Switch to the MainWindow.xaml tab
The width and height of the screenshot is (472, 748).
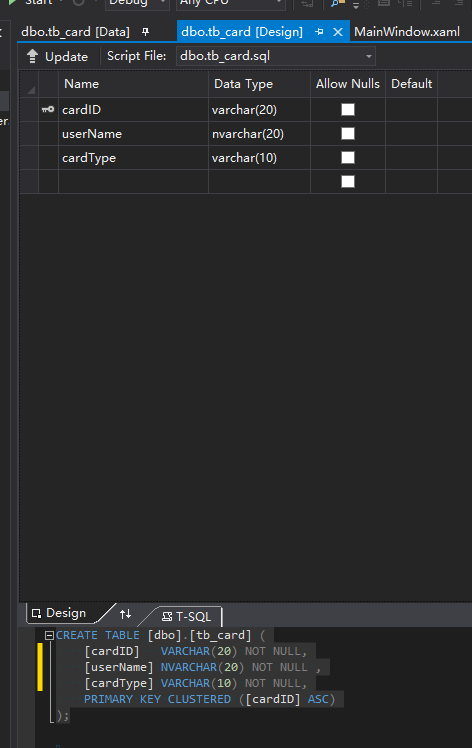[407, 32]
